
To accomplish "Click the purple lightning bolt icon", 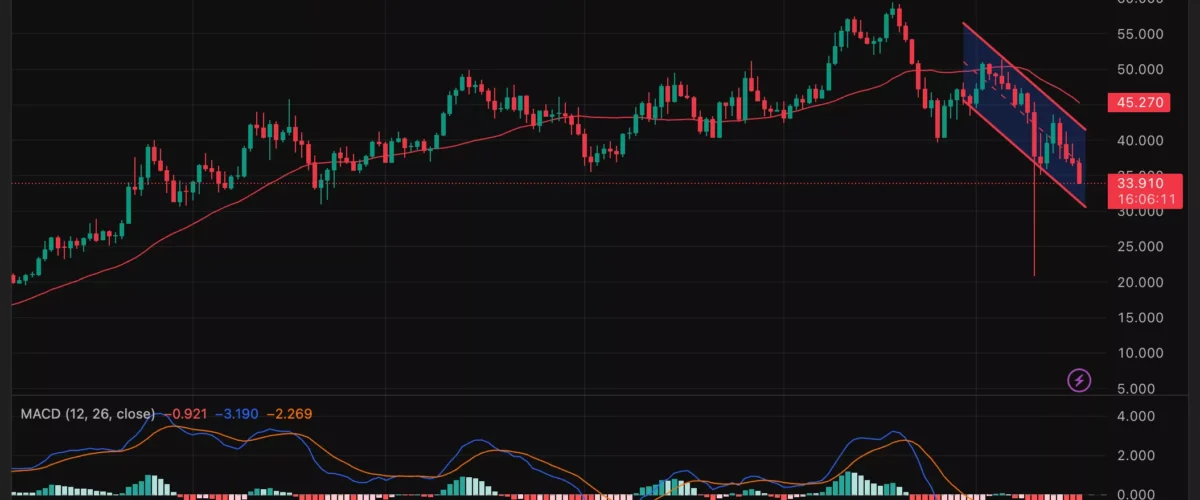I will pyautogui.click(x=1079, y=380).
